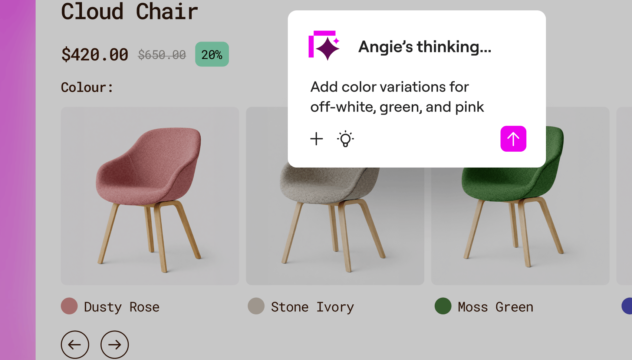Click the $420.00 sale price
Screen dimensions: 632x360
point(95,54)
